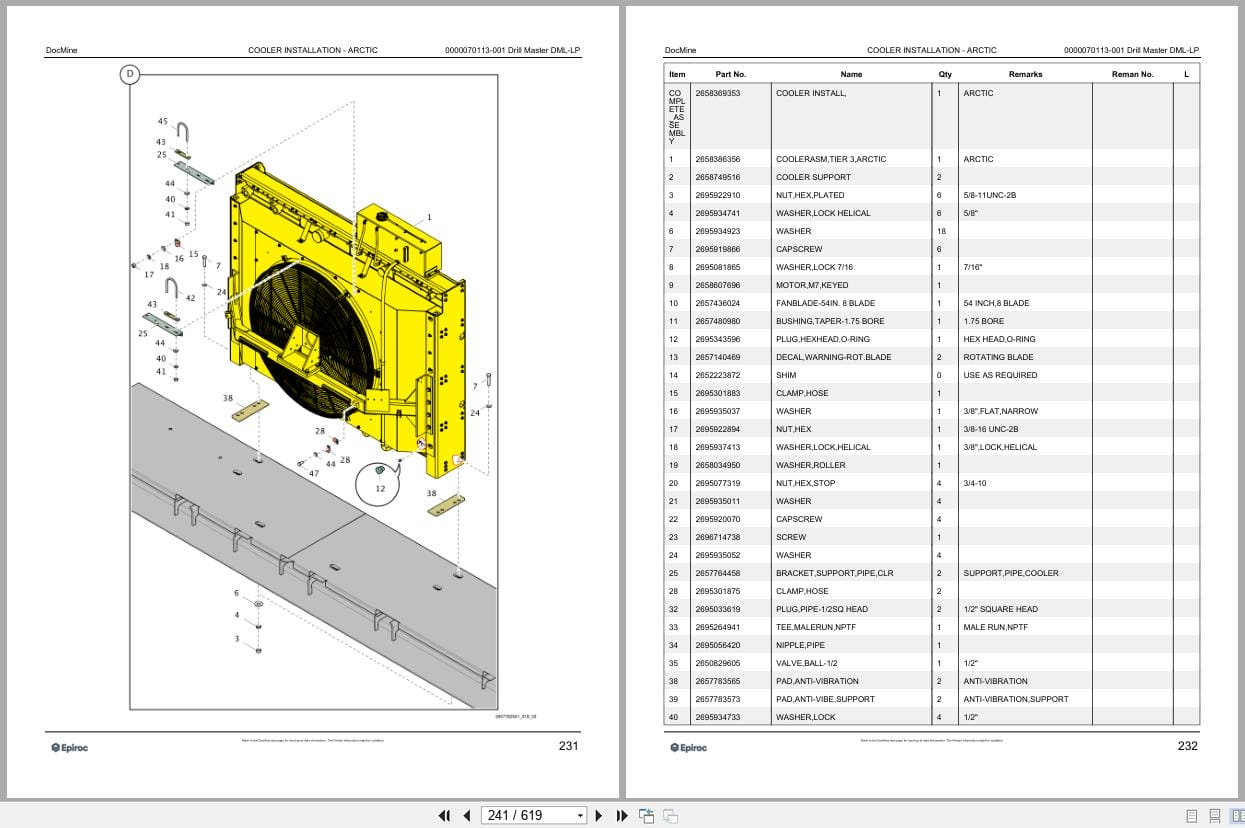Click the 1/2" SQUARE HEAD remark
1245x828 pixels.
pyautogui.click(x=1000, y=609)
